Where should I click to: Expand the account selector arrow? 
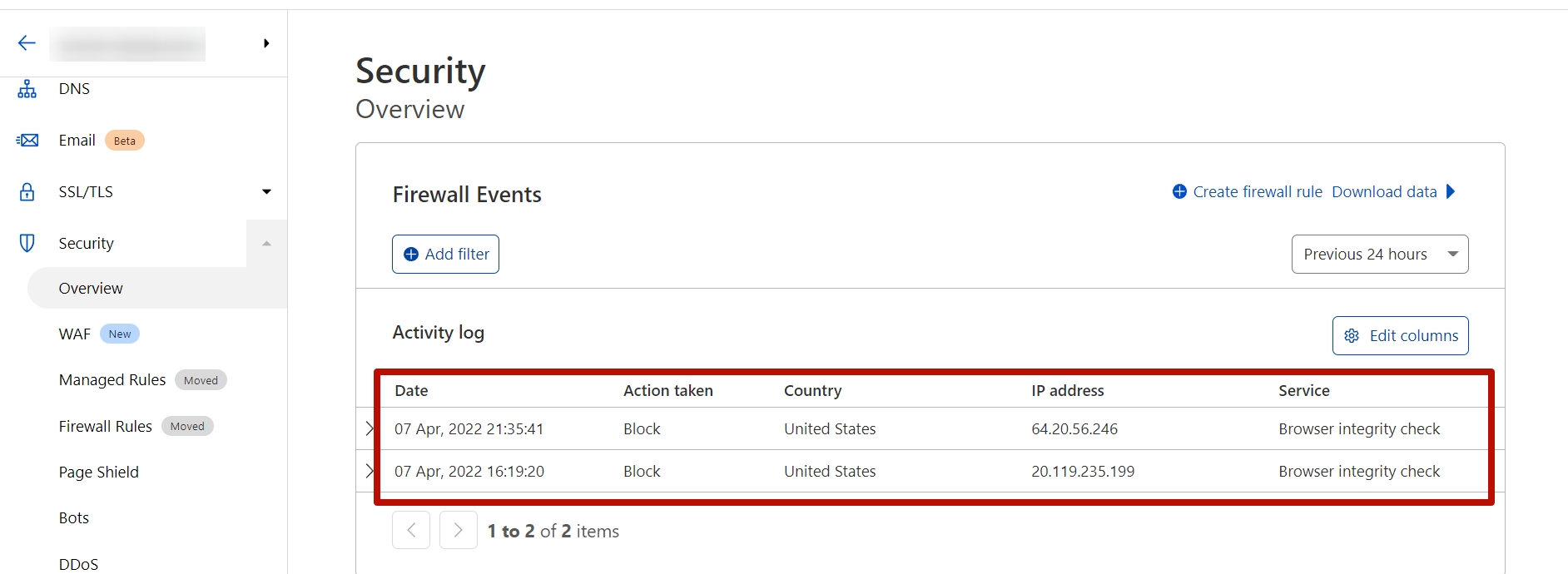click(266, 43)
